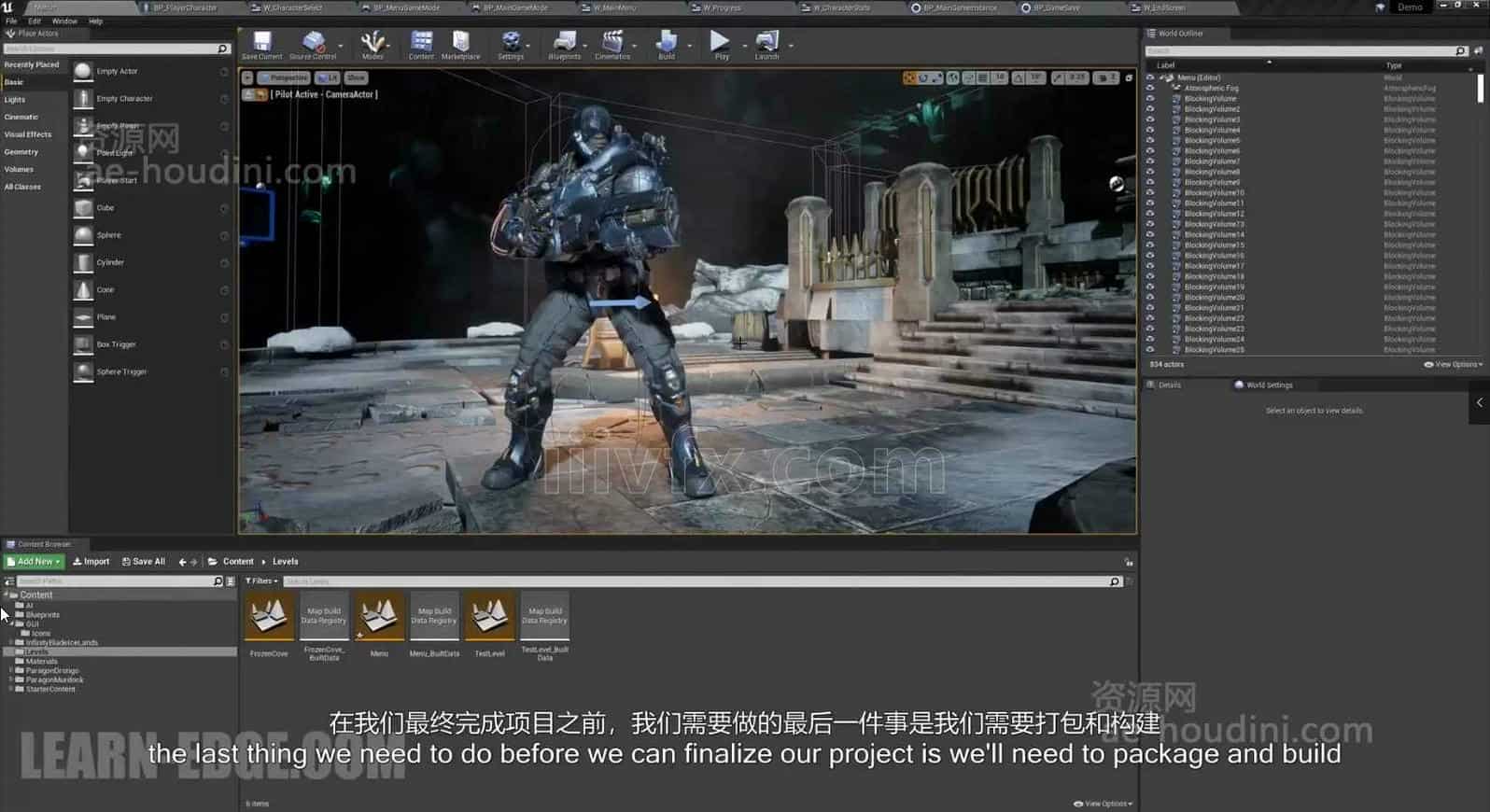Open the Filters dropdown in Content Browser

pos(261,581)
